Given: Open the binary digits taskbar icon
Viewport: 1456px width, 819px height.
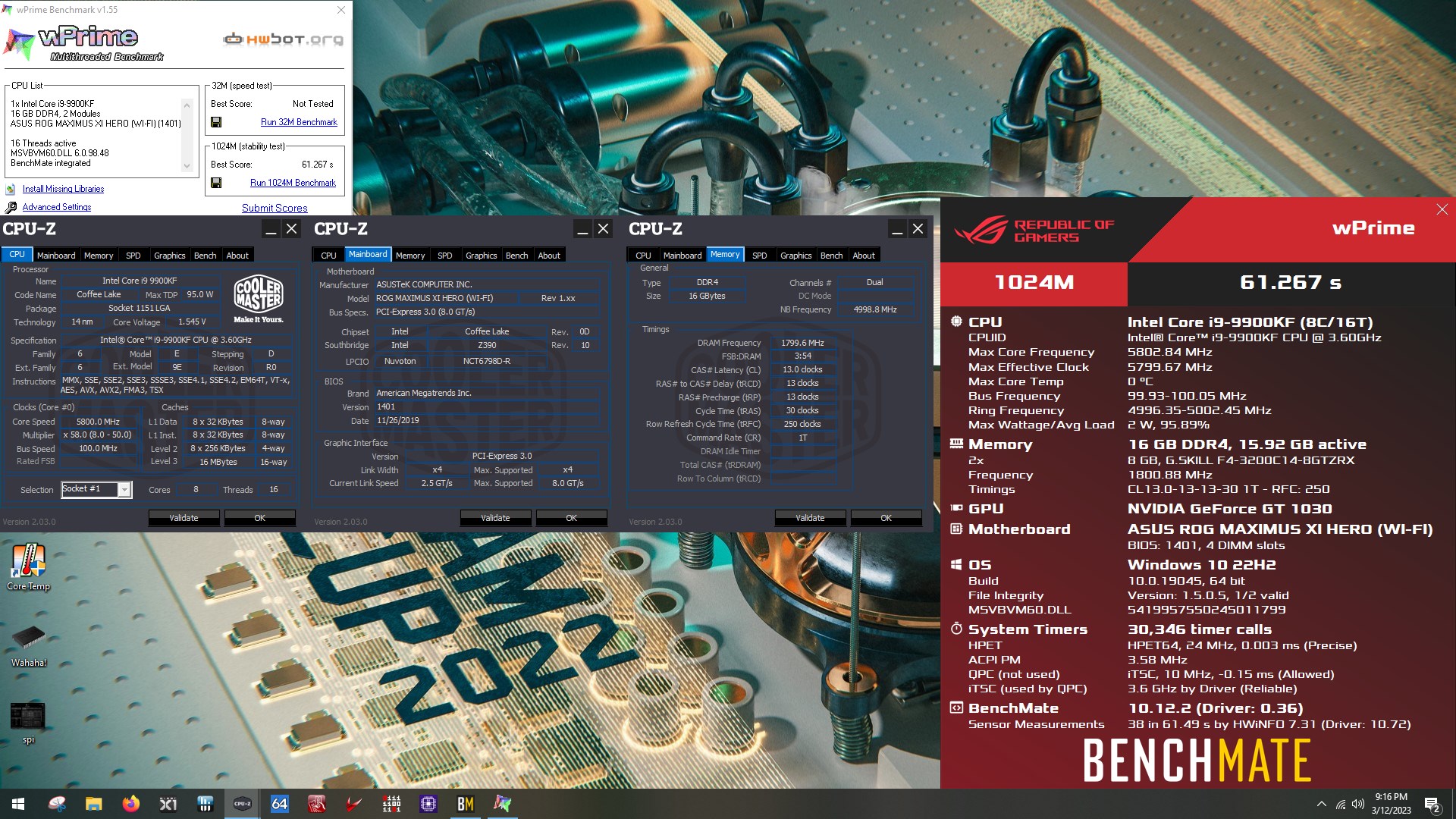Looking at the screenshot, I should (391, 804).
